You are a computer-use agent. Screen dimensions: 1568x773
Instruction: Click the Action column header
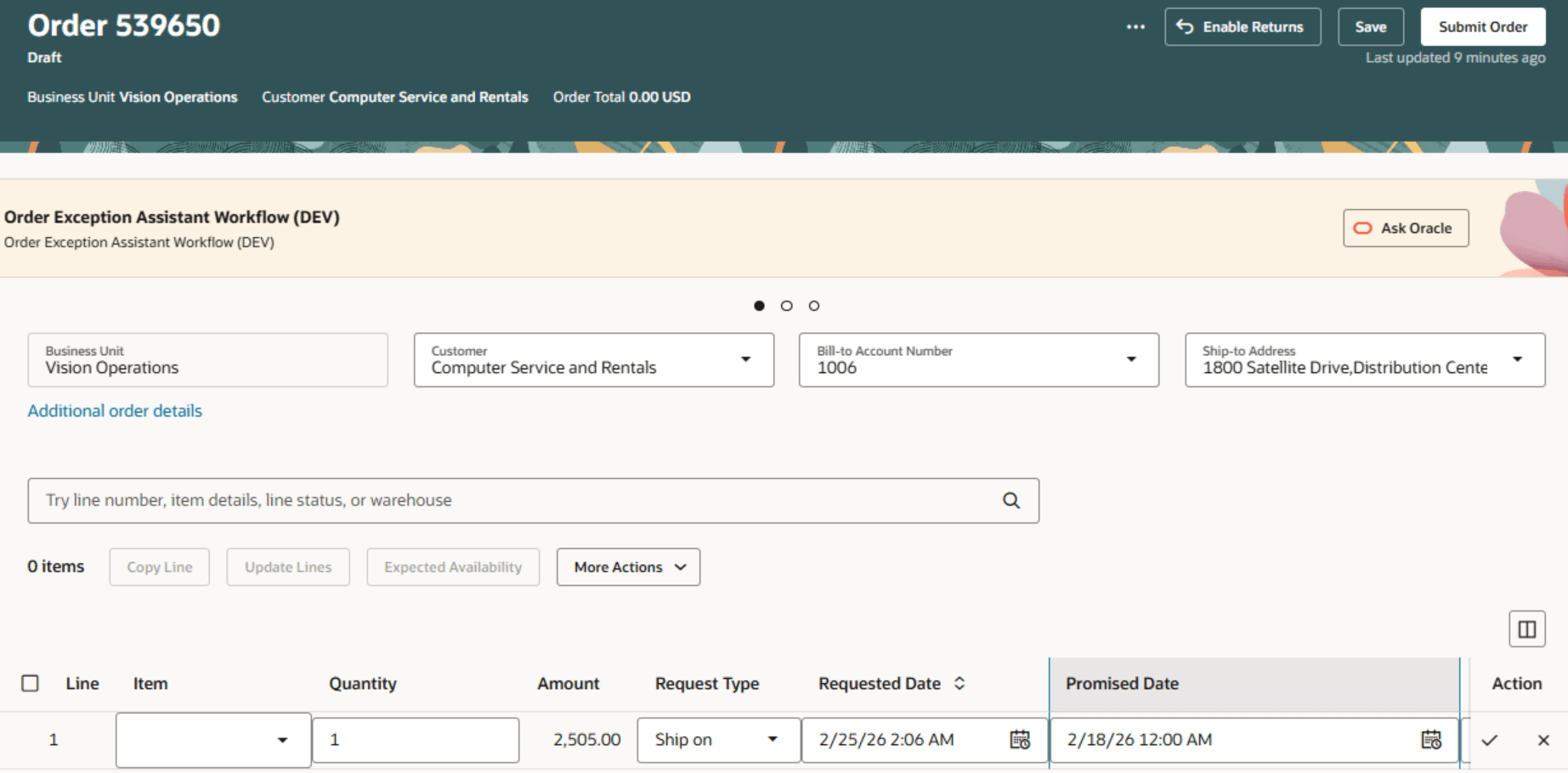pyautogui.click(x=1517, y=684)
